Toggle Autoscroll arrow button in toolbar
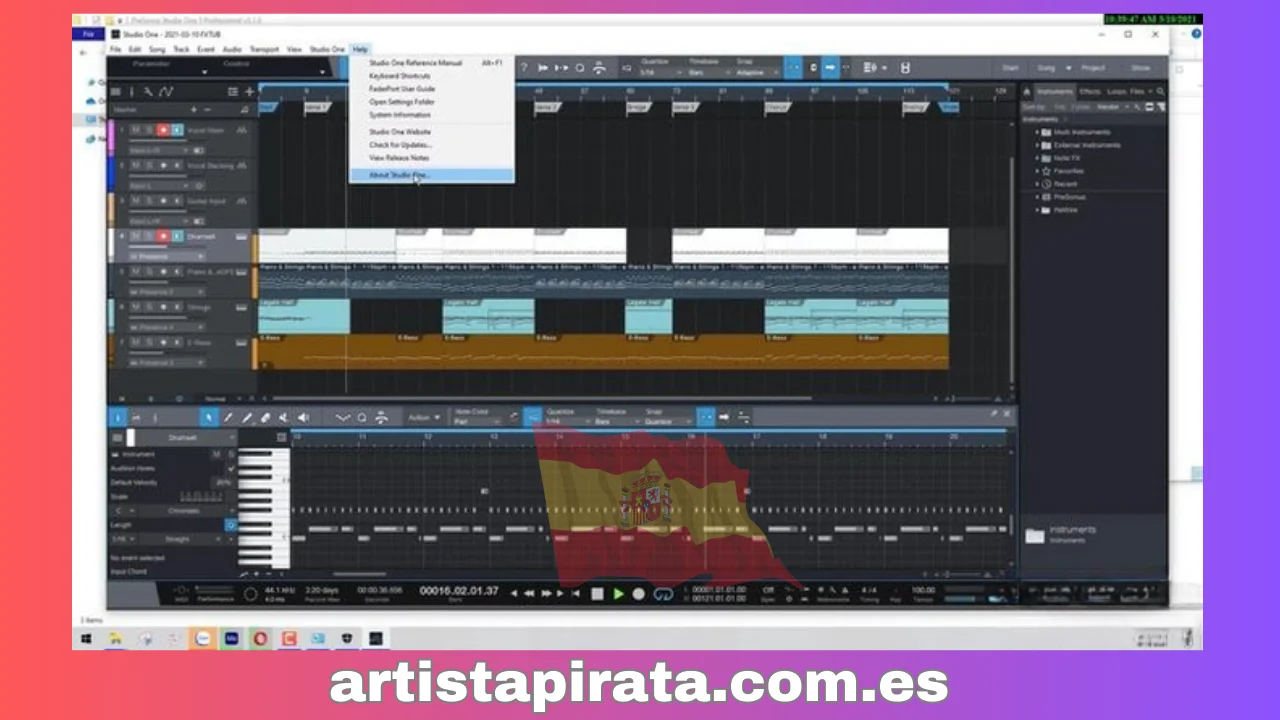 click(x=829, y=68)
